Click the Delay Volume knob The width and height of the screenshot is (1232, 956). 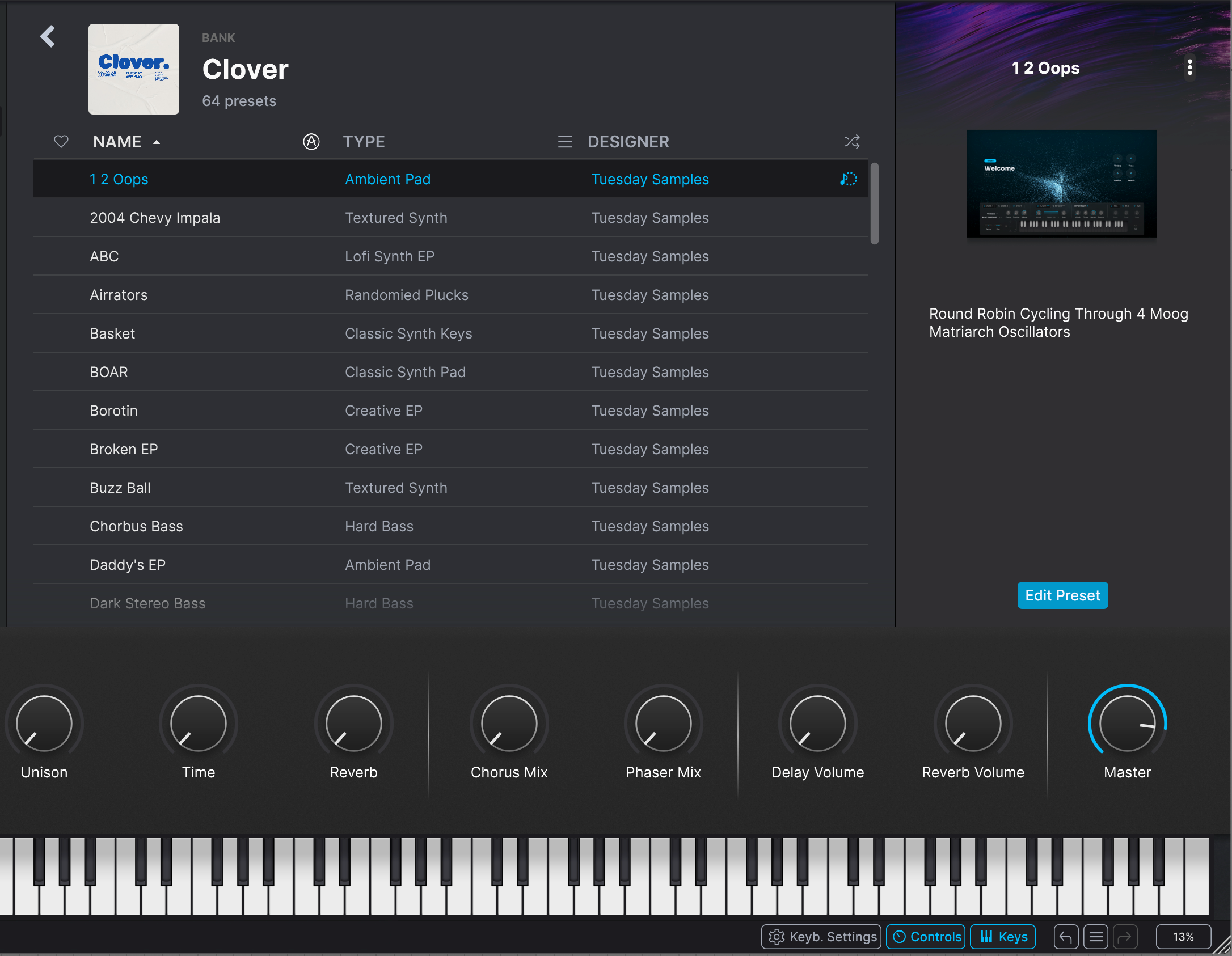(818, 723)
